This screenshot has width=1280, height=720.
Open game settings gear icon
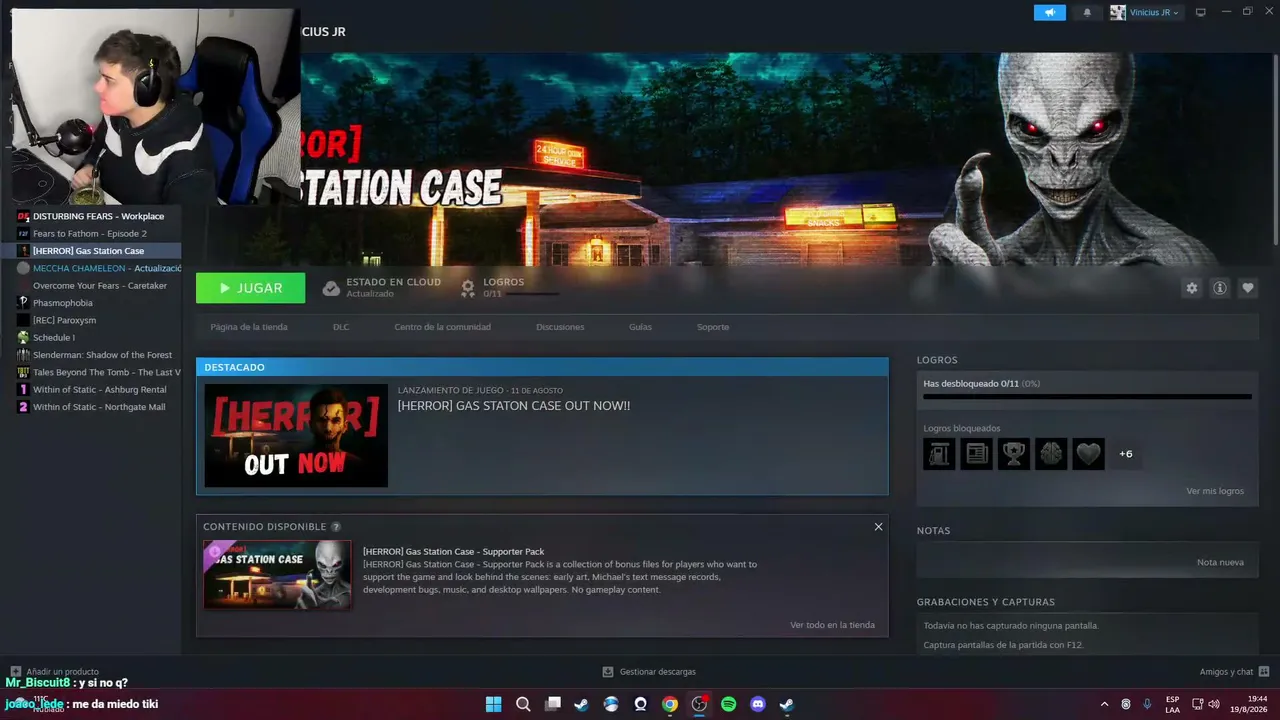coord(1191,288)
